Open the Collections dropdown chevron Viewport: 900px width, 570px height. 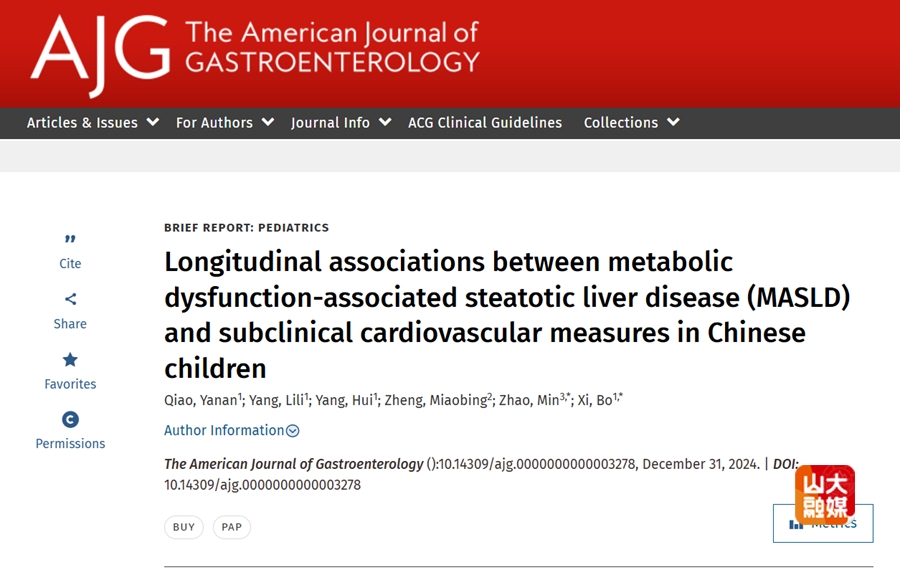coord(673,122)
